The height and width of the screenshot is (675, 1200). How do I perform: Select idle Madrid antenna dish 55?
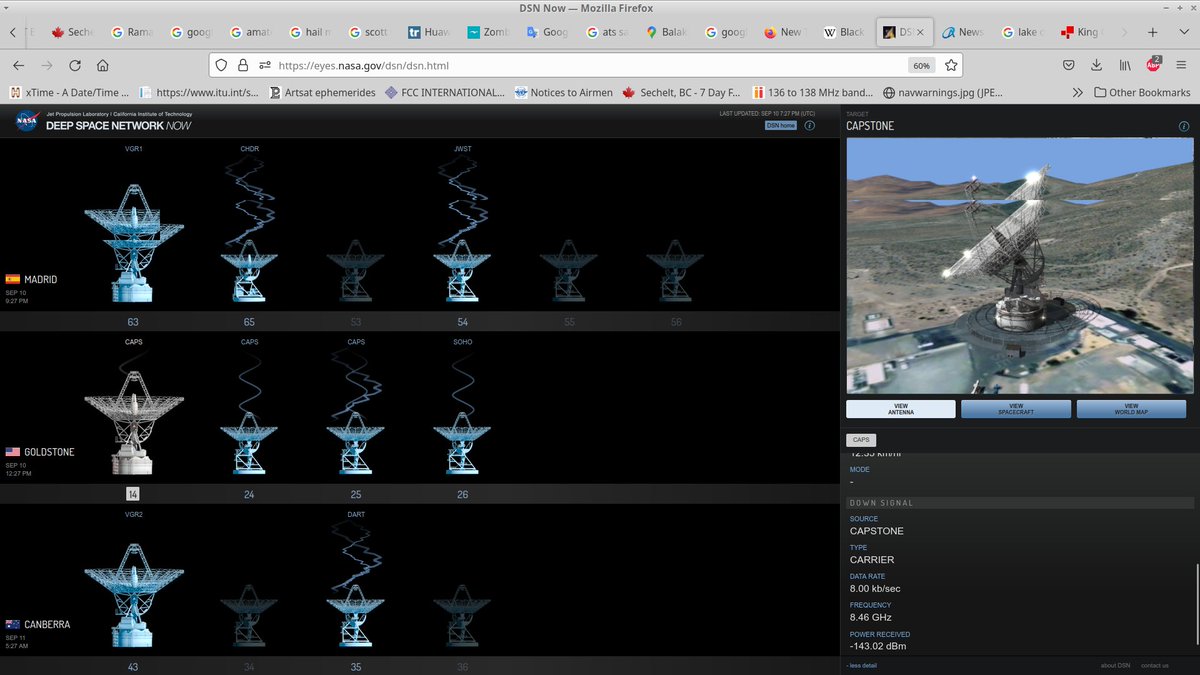pos(569,270)
